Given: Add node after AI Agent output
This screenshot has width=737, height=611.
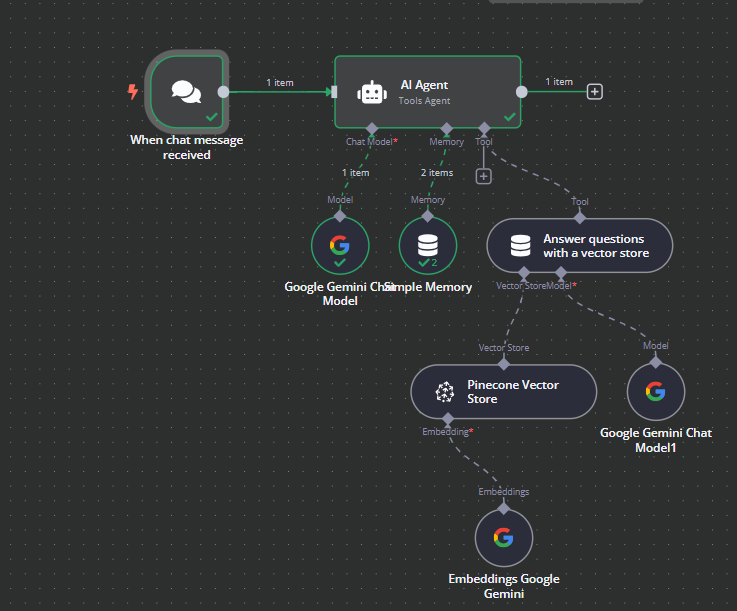Looking at the screenshot, I should 595,92.
